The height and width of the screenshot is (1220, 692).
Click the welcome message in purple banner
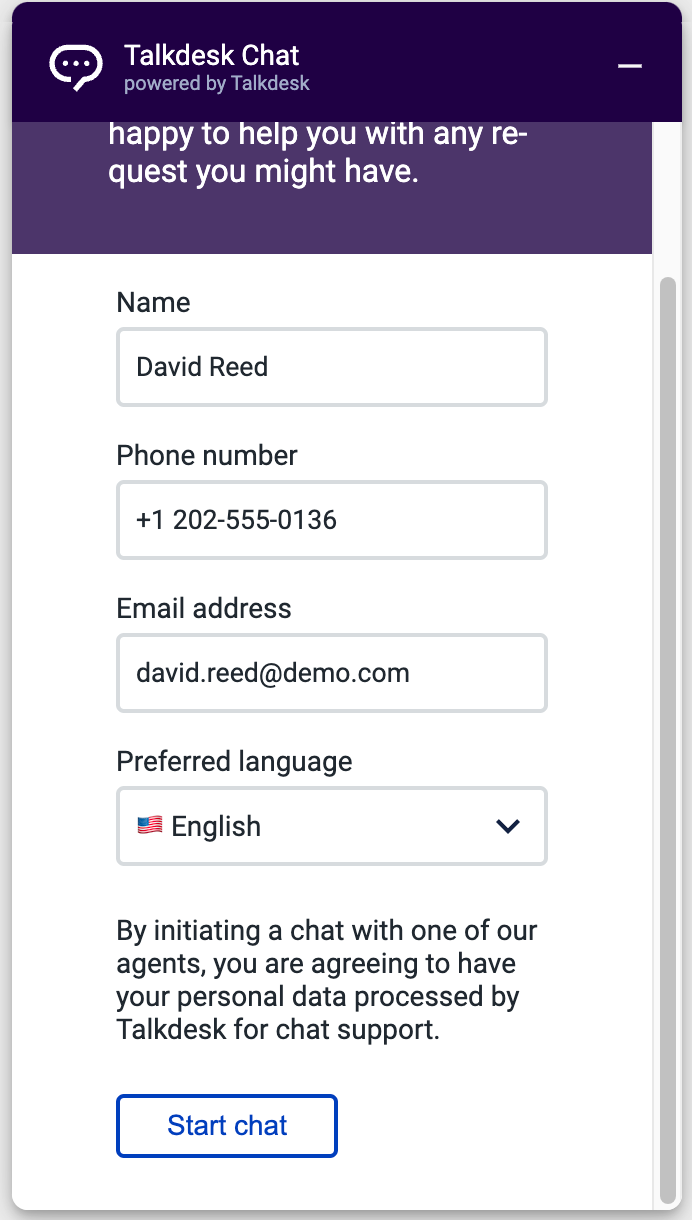click(x=319, y=153)
